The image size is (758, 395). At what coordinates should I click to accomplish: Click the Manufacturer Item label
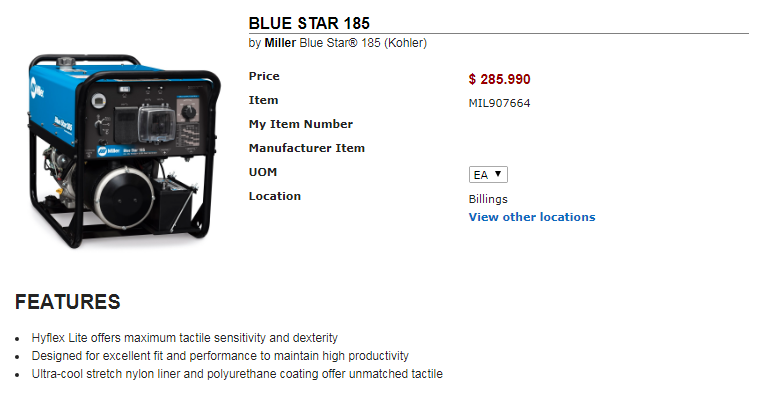coord(306,148)
